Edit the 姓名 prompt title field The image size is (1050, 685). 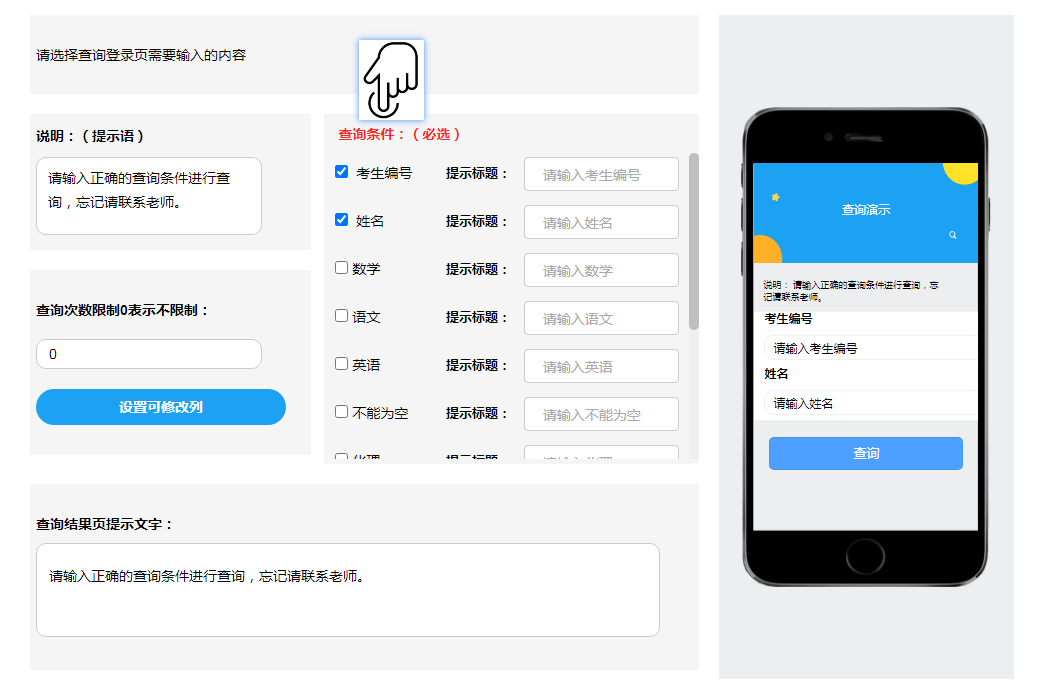[601, 222]
